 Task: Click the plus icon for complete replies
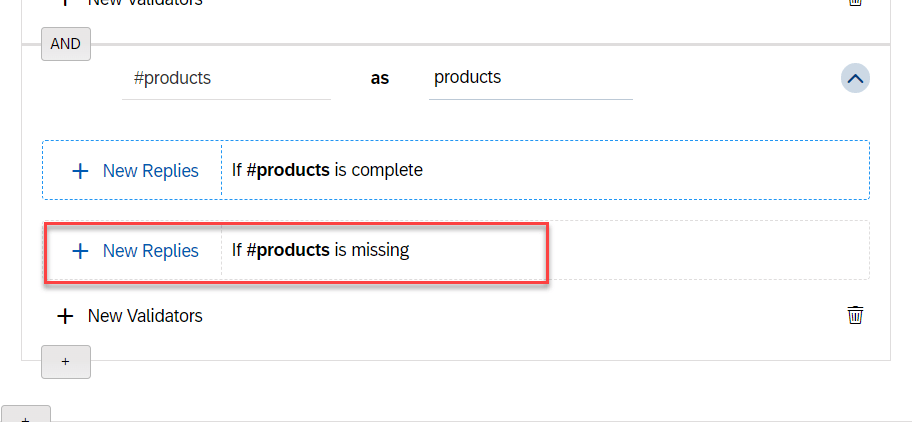pyautogui.click(x=80, y=171)
